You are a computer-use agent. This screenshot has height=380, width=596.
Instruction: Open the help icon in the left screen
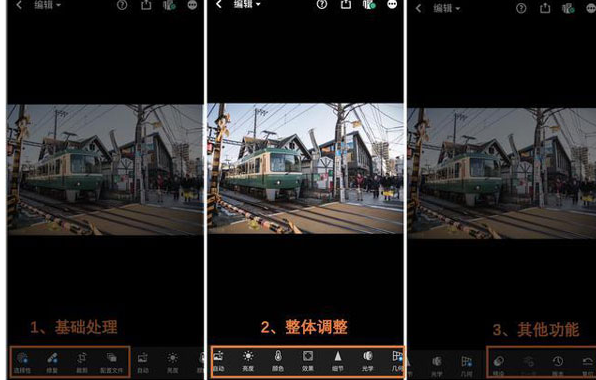click(x=122, y=5)
